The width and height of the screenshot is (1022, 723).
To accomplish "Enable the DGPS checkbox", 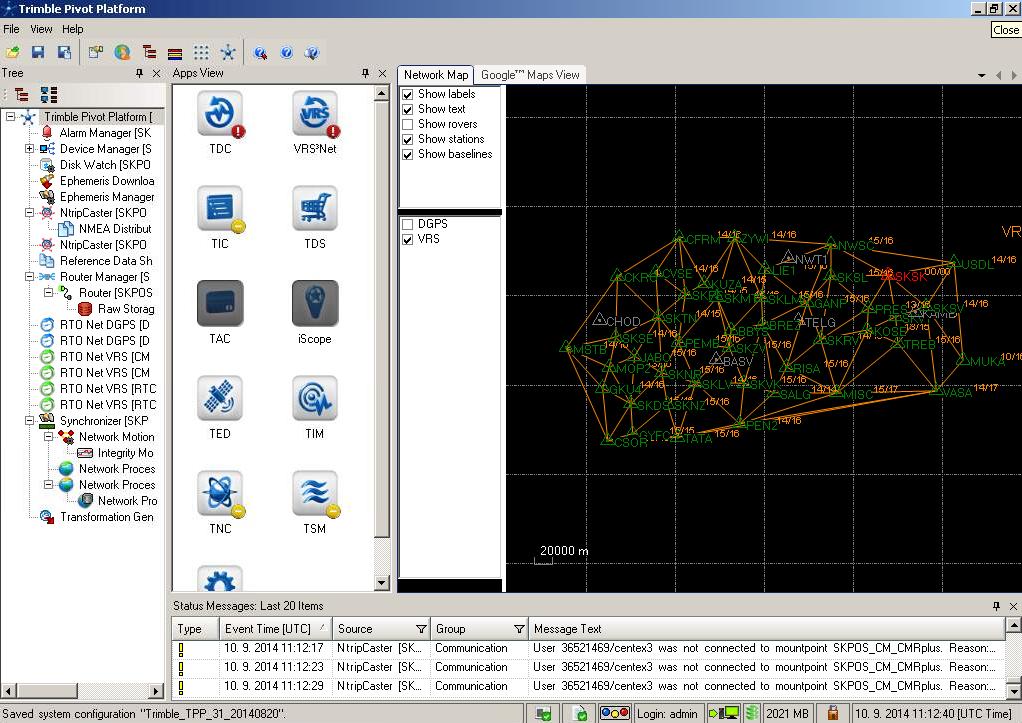I will (x=407, y=224).
